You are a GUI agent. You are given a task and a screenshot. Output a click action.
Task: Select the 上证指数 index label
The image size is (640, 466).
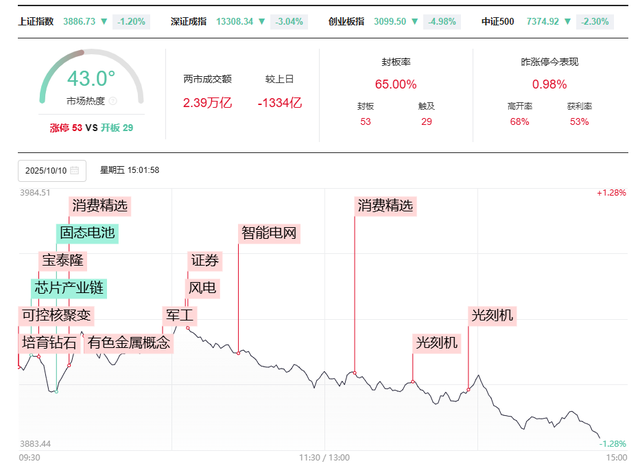[36, 20]
